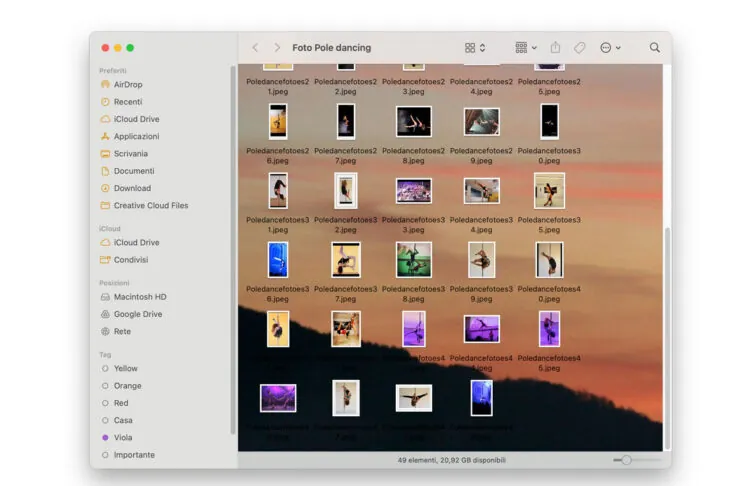Open the Documenti folder in sidebar

(x=134, y=171)
